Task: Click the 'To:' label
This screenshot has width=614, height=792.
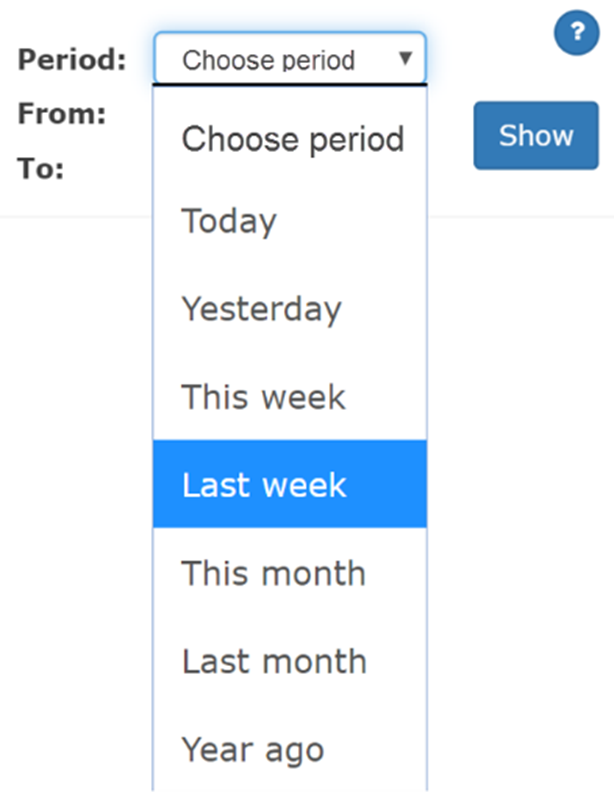Action: [x=41, y=168]
